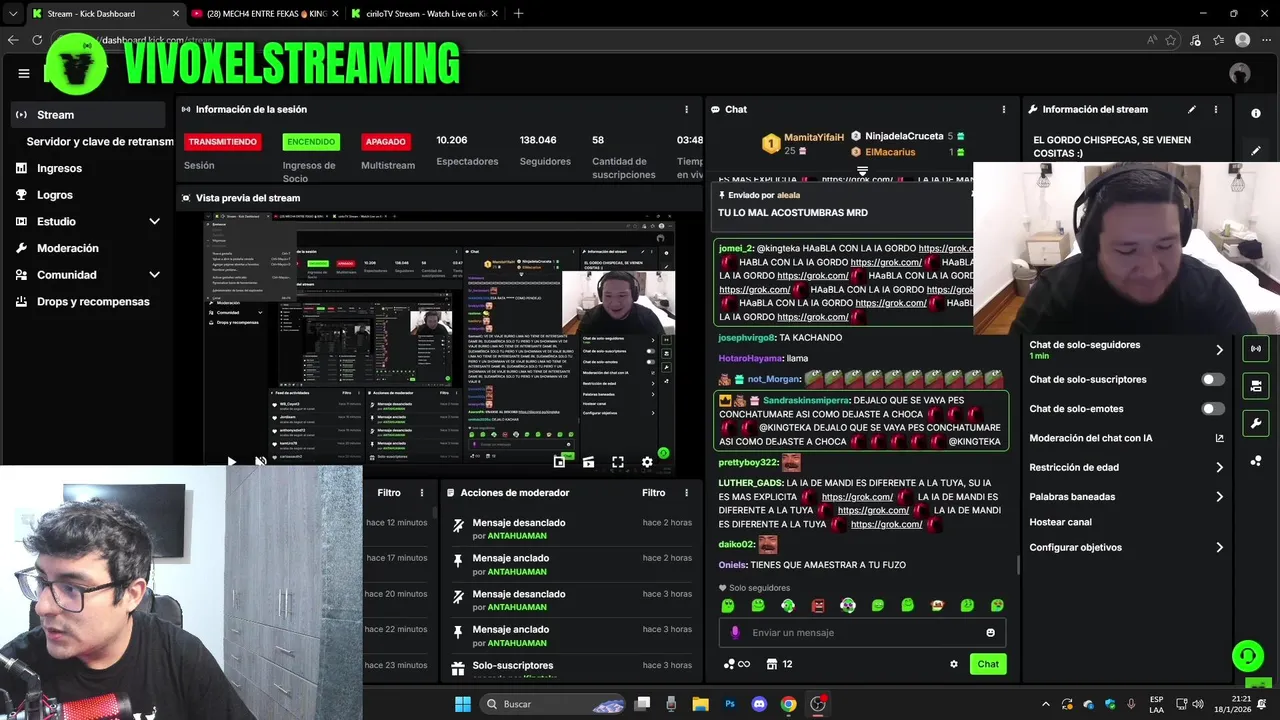Click username josephvirgo8 in chat
The image size is (1280, 720).
[x=747, y=337]
